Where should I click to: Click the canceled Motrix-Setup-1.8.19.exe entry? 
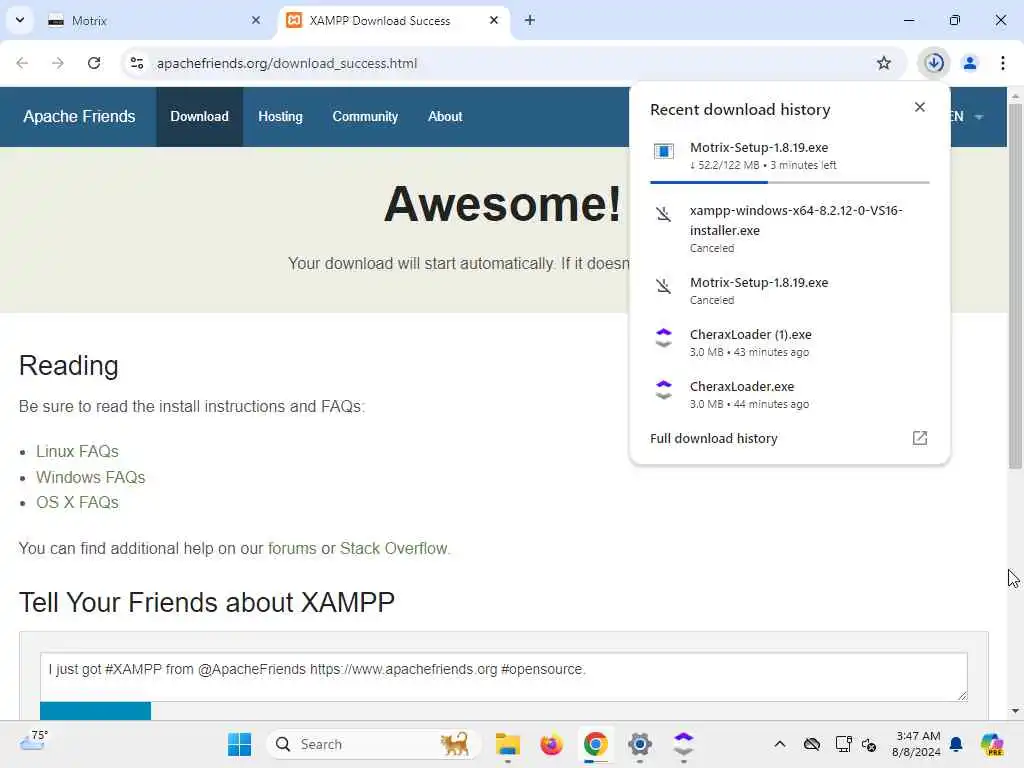point(790,291)
